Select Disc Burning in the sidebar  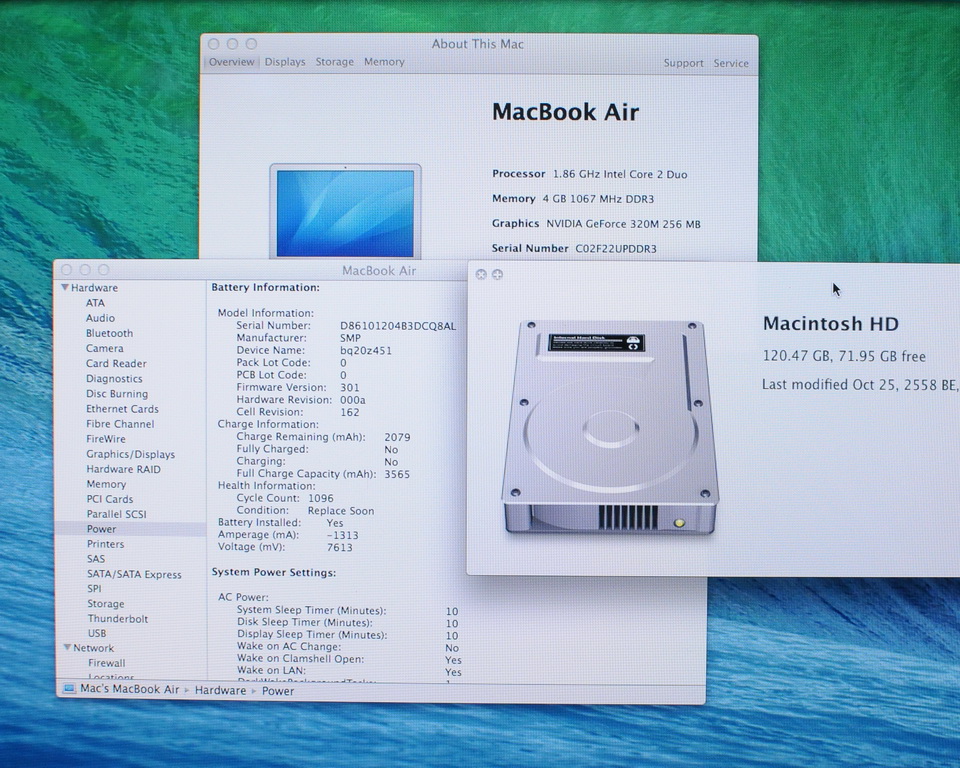click(x=116, y=394)
